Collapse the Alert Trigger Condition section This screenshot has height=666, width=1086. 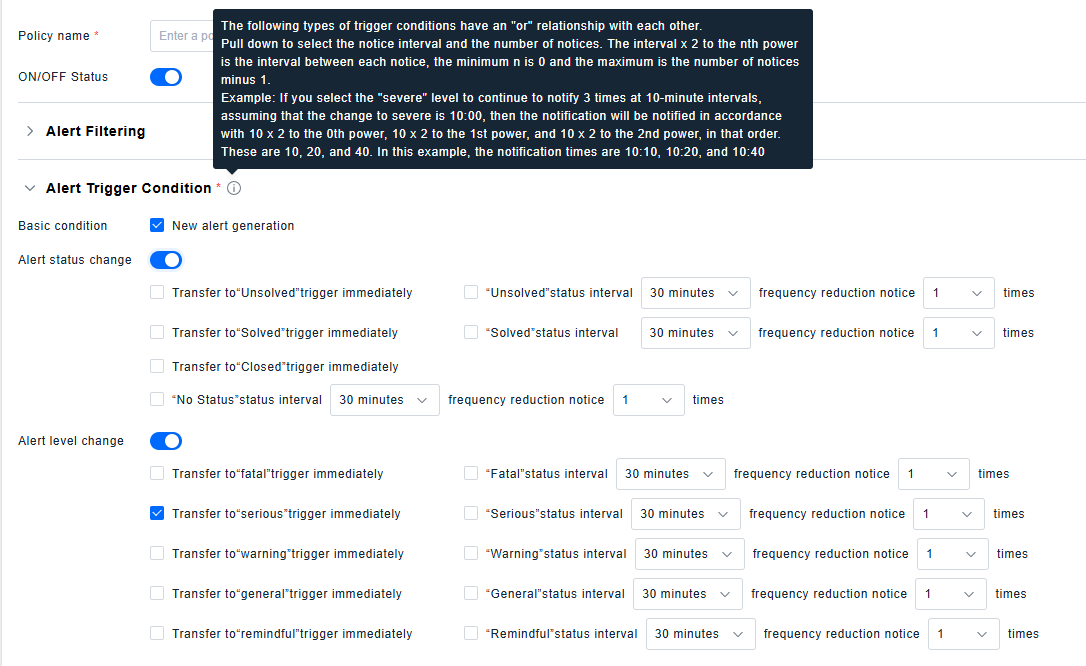point(30,188)
